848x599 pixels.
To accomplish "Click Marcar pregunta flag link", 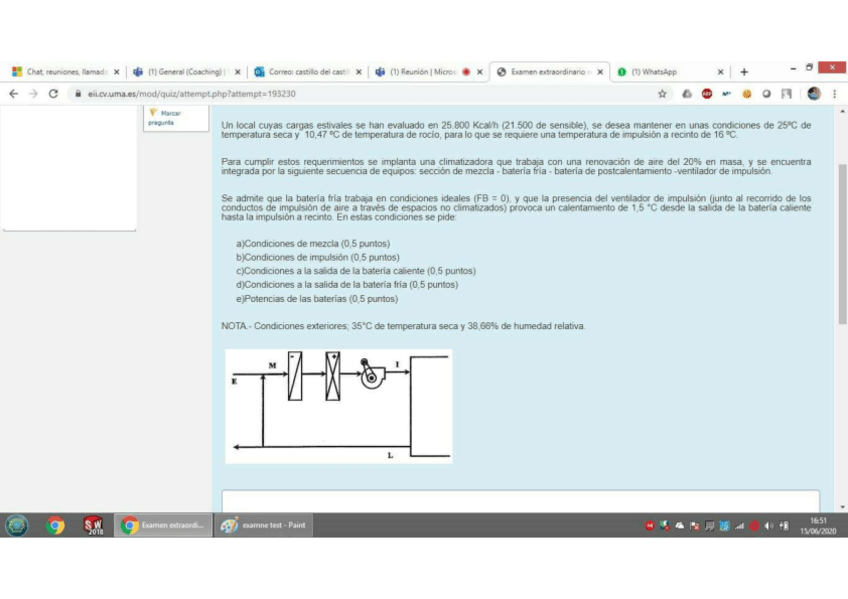I will pyautogui.click(x=165, y=118).
